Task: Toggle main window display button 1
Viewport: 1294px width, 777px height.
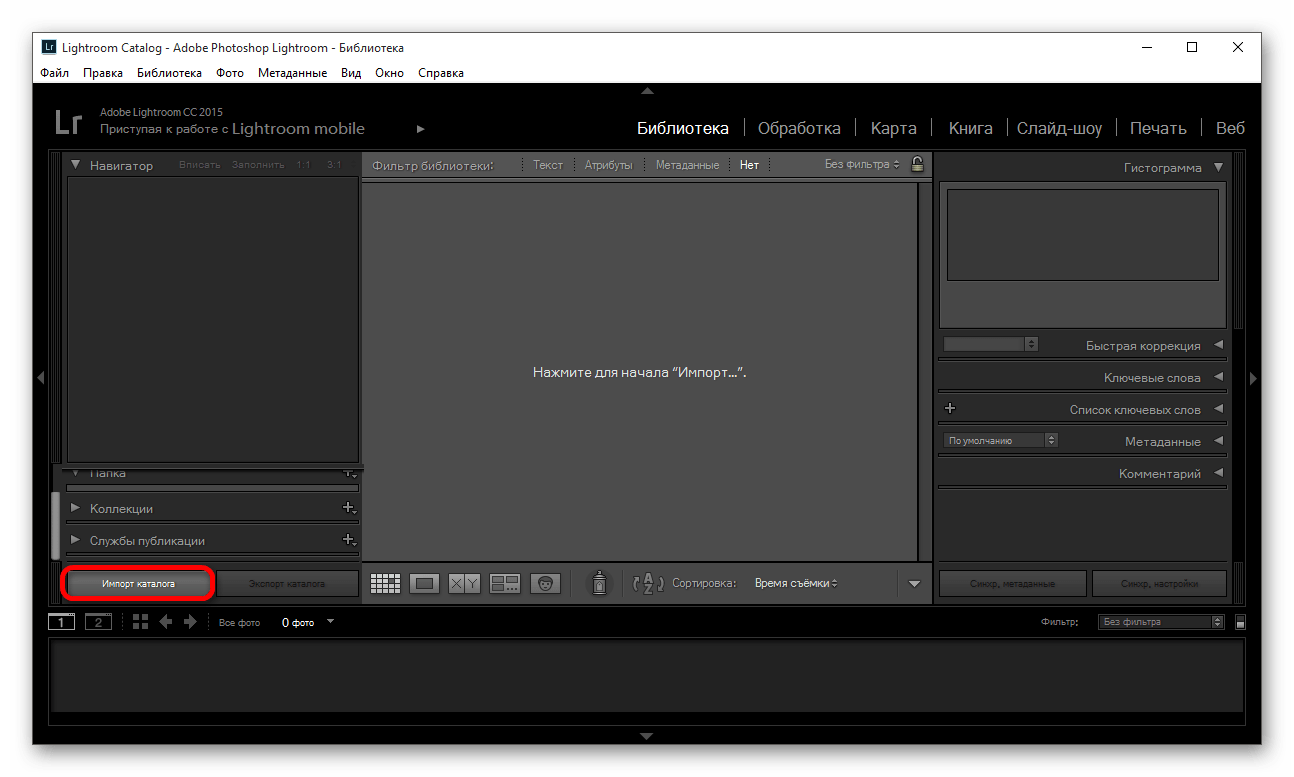Action: 61,622
